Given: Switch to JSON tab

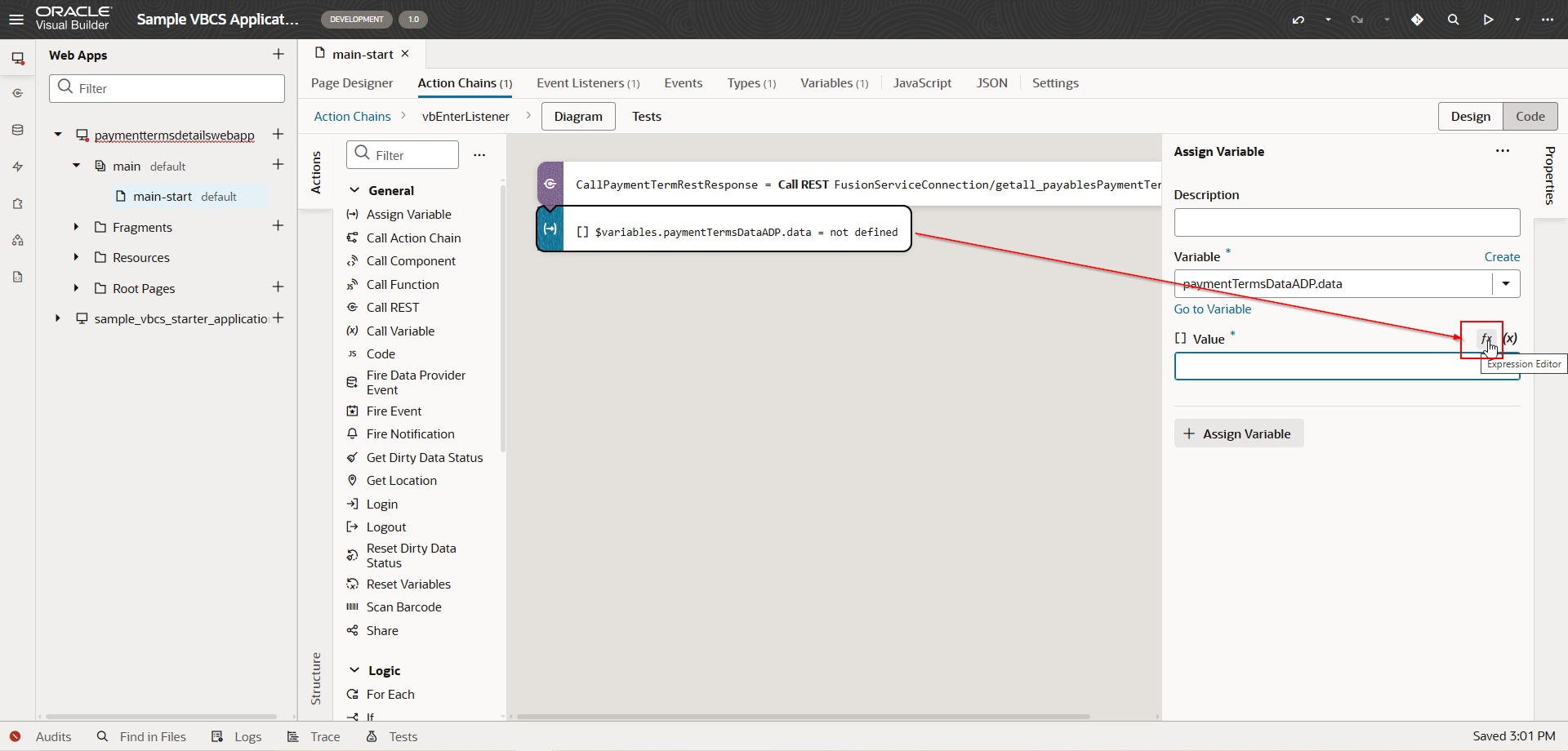Looking at the screenshot, I should (991, 83).
